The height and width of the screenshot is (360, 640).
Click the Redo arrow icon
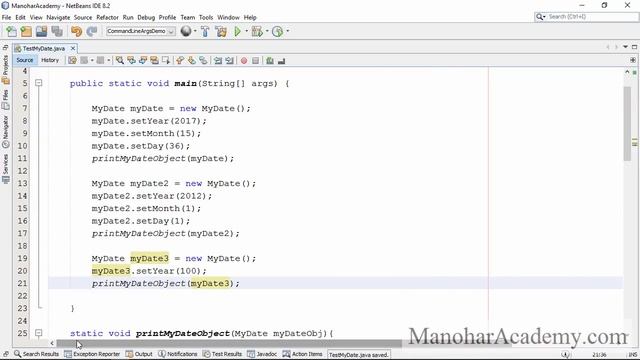point(92,31)
